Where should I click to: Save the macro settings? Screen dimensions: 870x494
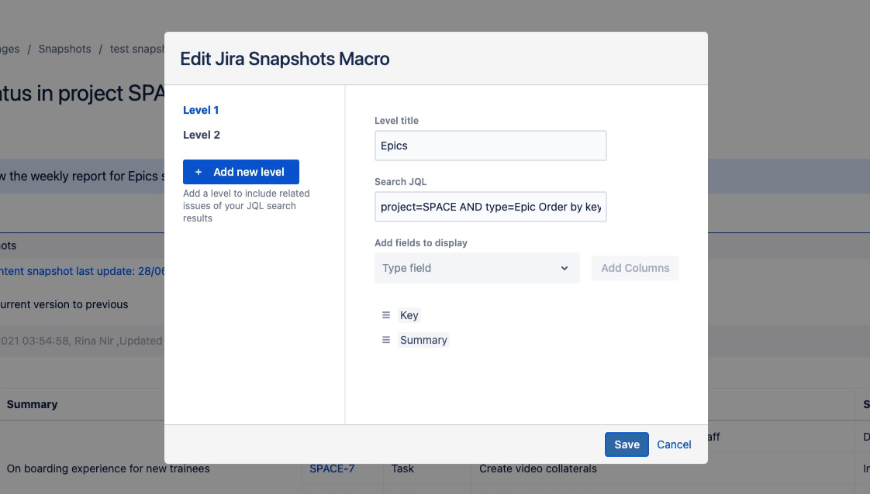[626, 445]
